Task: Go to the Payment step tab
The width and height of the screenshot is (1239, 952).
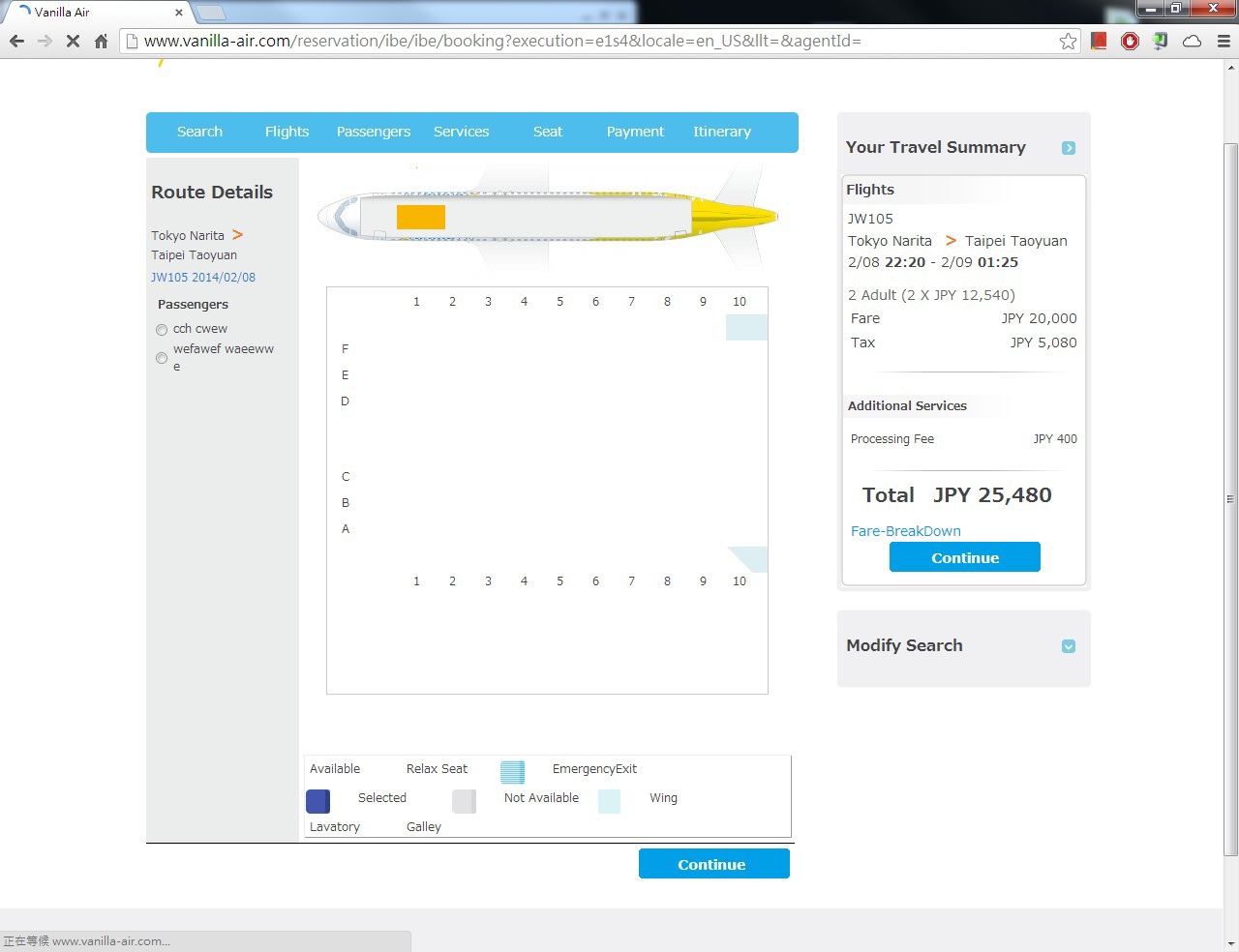Action: 635,132
